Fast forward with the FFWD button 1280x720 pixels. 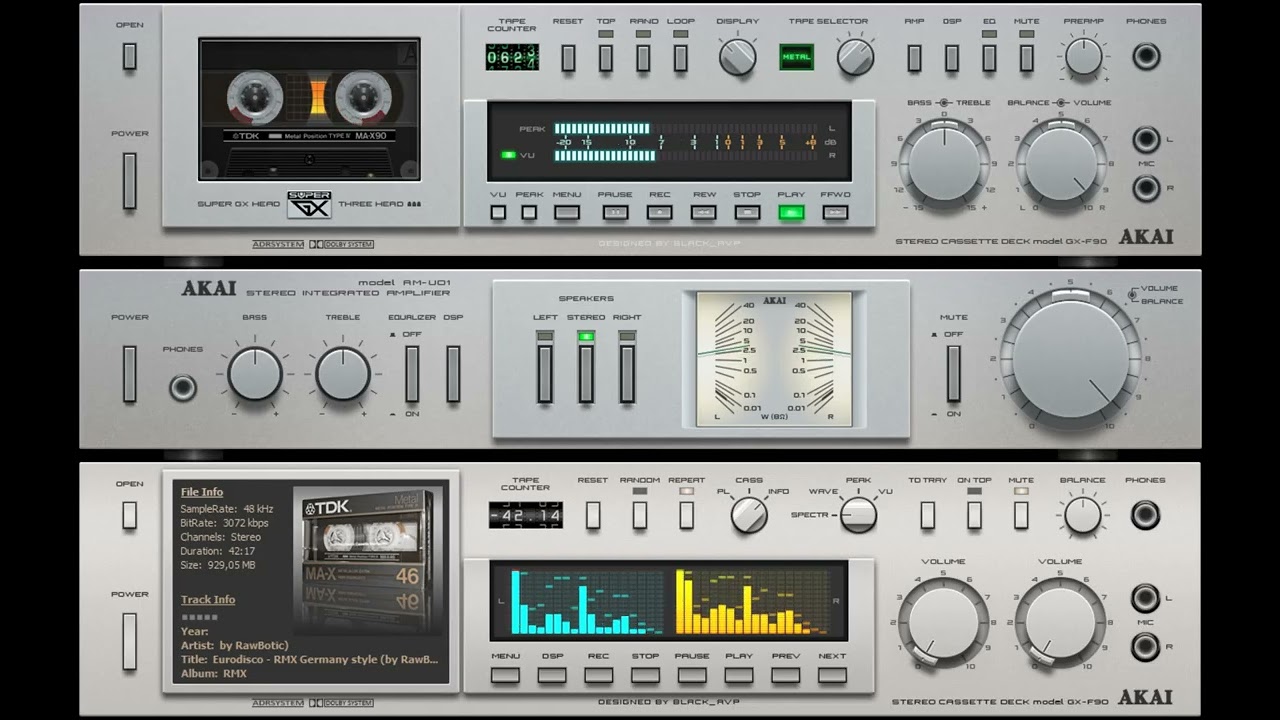(835, 212)
